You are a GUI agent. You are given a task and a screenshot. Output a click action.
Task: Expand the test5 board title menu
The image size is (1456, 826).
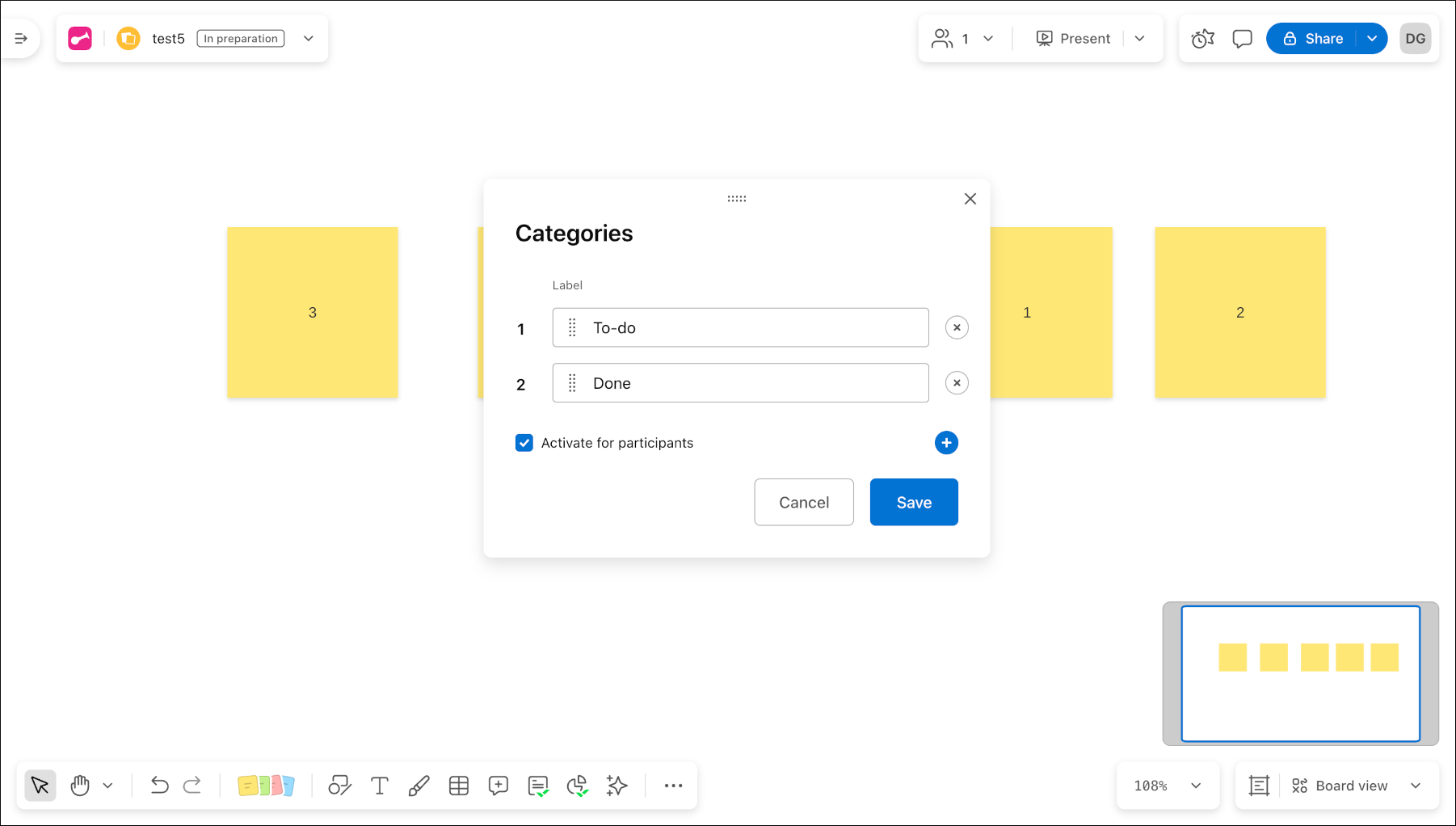[x=309, y=39]
